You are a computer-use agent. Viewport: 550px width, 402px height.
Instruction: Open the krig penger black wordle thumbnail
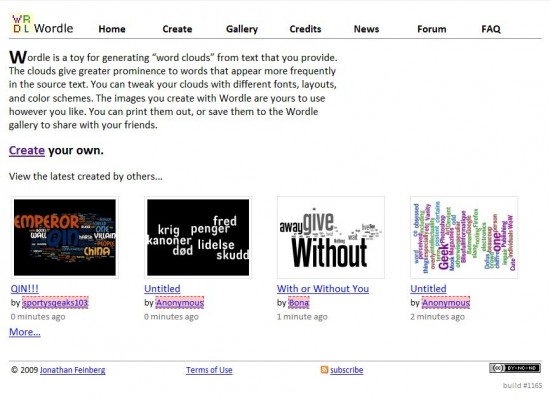click(198, 237)
